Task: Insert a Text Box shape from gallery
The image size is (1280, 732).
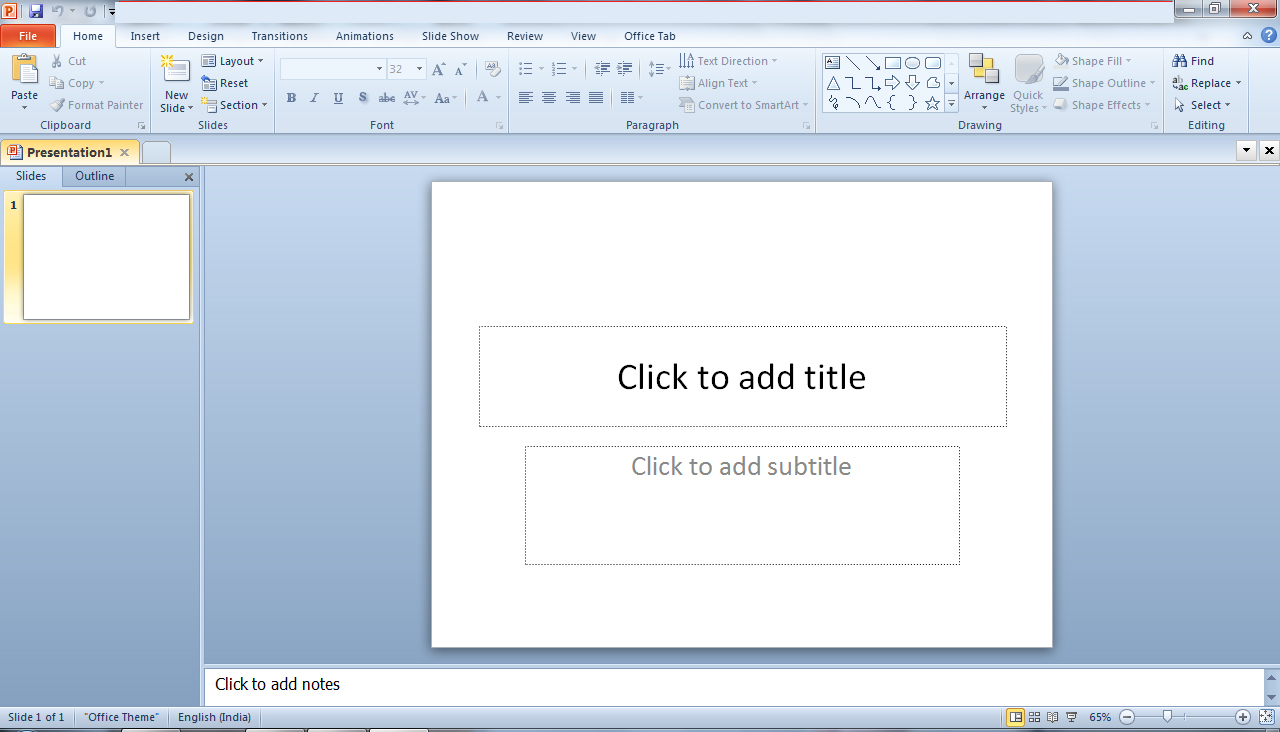Action: click(x=832, y=63)
